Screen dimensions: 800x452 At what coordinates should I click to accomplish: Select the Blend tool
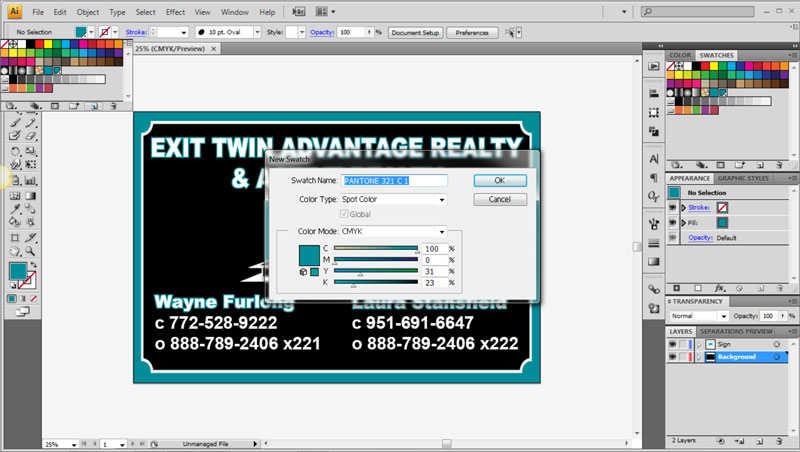(31, 209)
